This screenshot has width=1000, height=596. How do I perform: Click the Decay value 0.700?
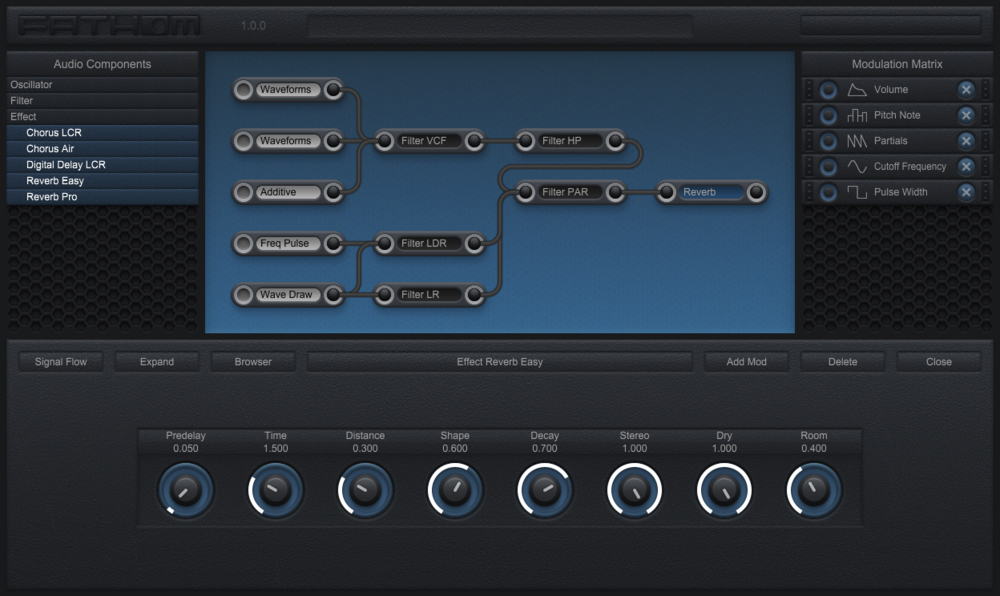[x=545, y=449]
